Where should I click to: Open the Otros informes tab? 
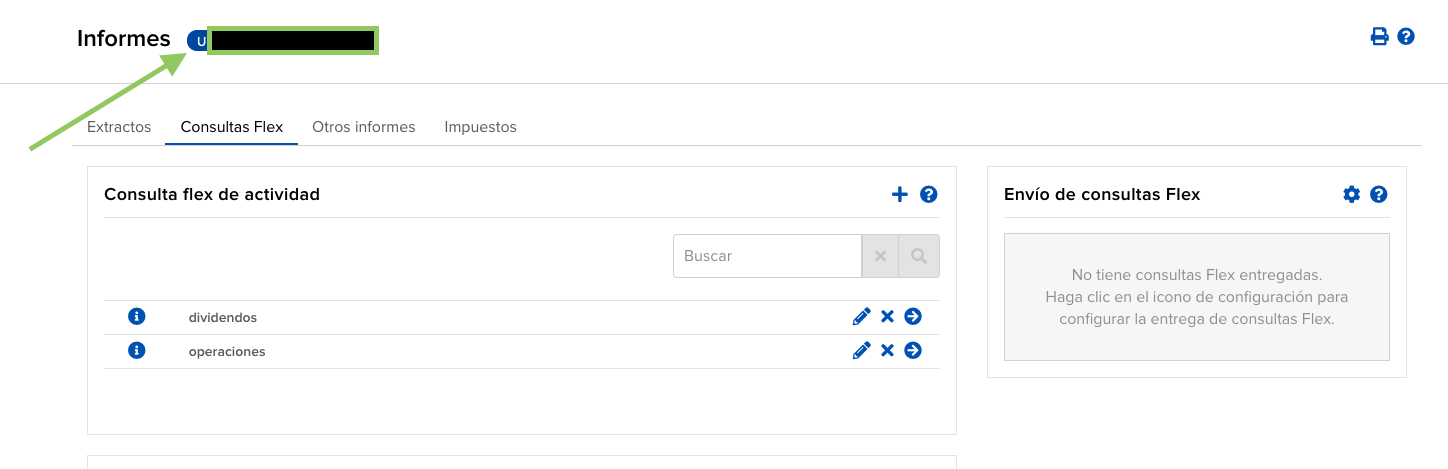click(x=364, y=127)
